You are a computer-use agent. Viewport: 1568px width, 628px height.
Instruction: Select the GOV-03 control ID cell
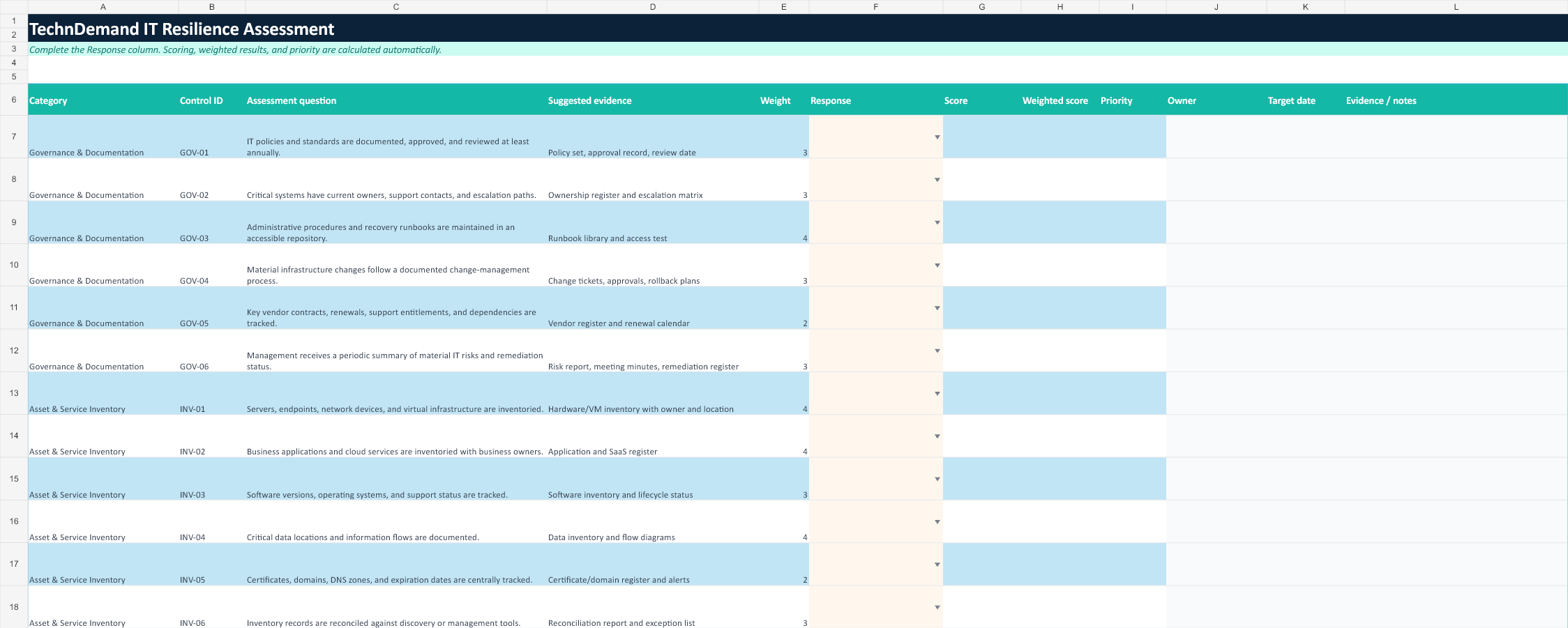point(212,222)
